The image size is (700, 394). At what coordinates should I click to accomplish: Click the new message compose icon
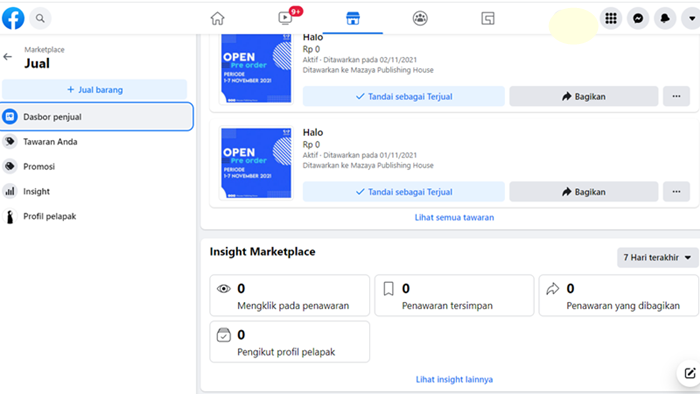pos(689,373)
